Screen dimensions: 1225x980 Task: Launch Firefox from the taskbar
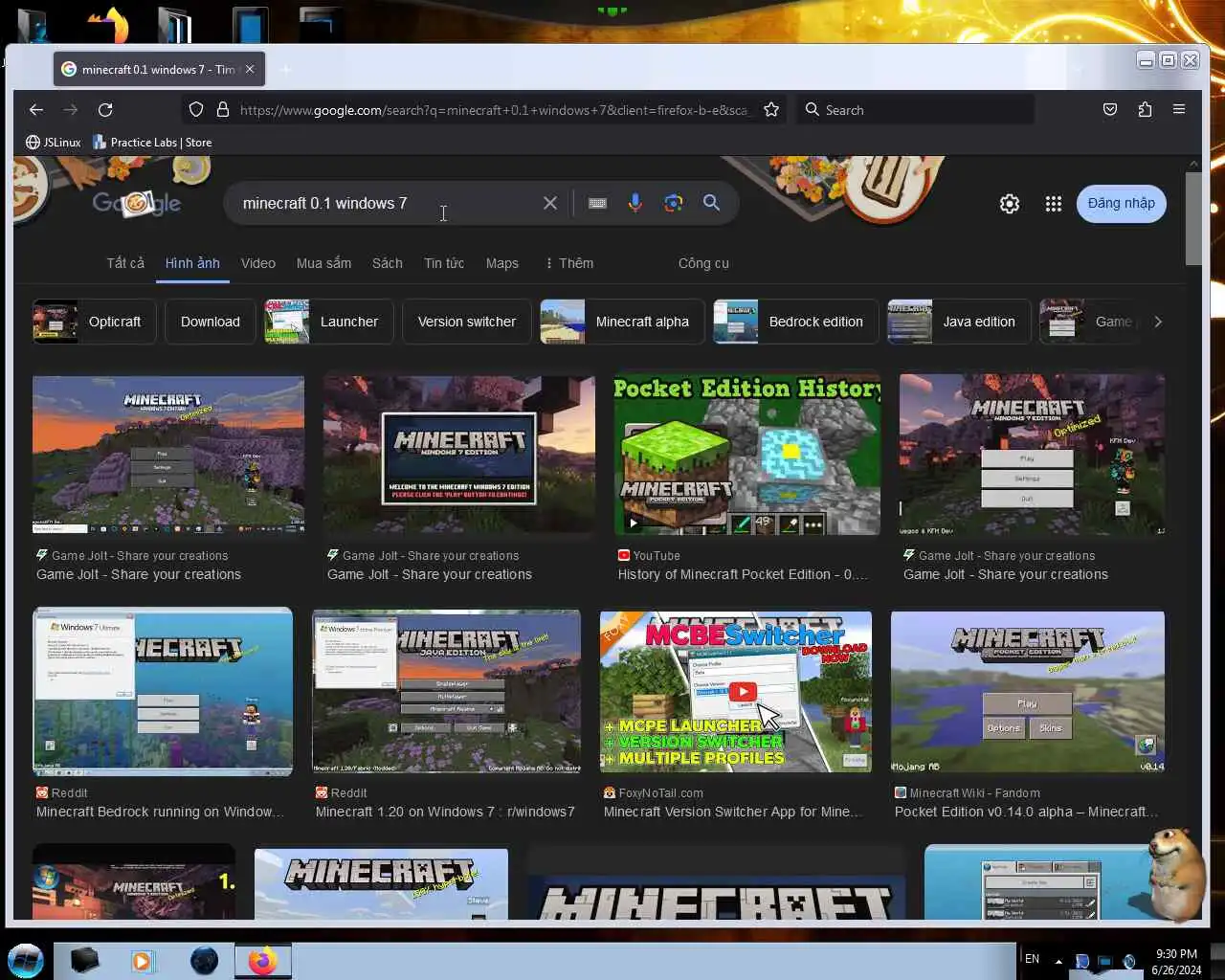pyautogui.click(x=262, y=961)
